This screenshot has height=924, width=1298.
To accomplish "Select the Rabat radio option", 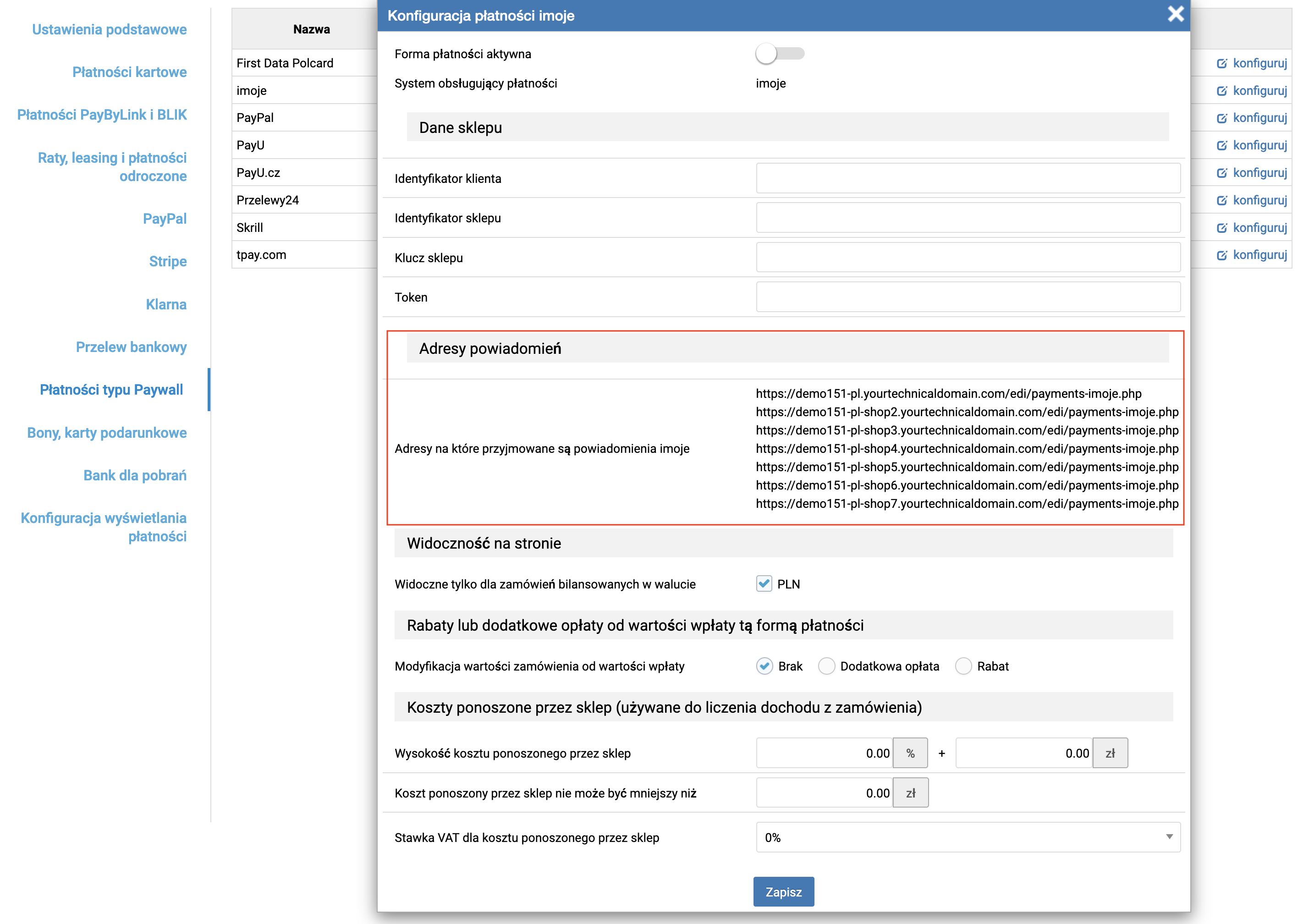I will 962,665.
